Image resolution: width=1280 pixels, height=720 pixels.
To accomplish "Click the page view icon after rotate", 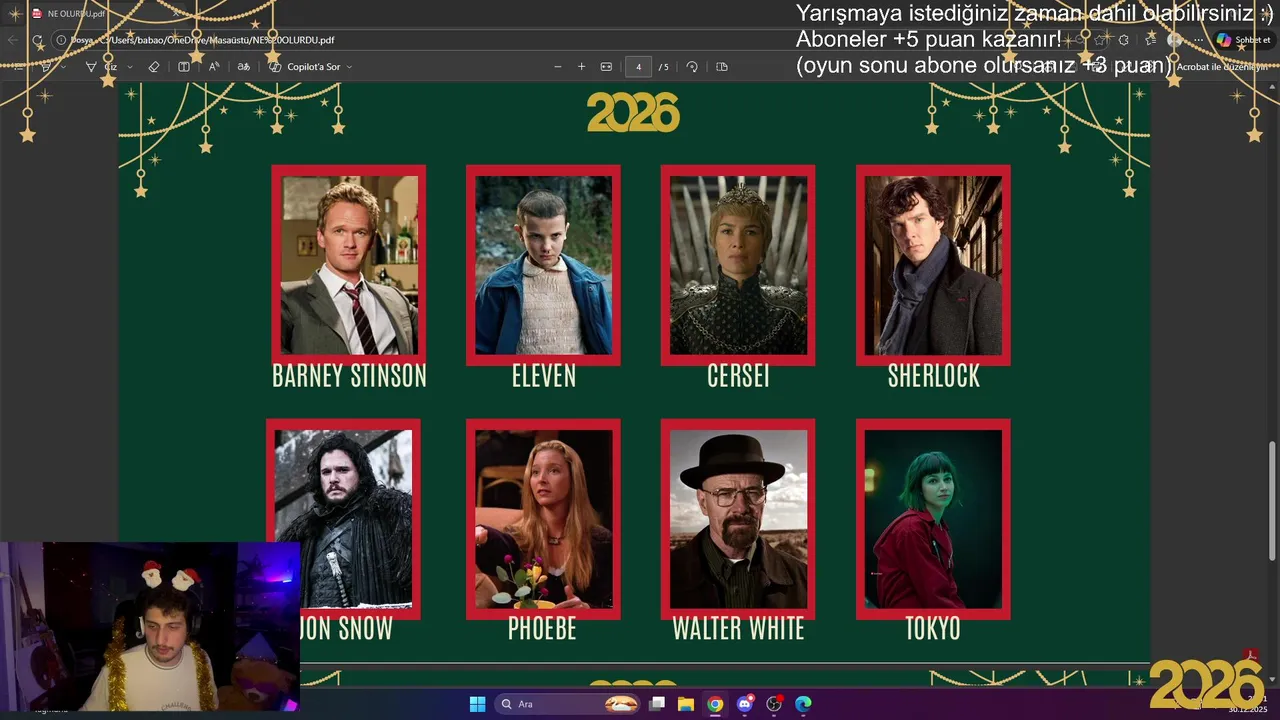I will click(722, 67).
